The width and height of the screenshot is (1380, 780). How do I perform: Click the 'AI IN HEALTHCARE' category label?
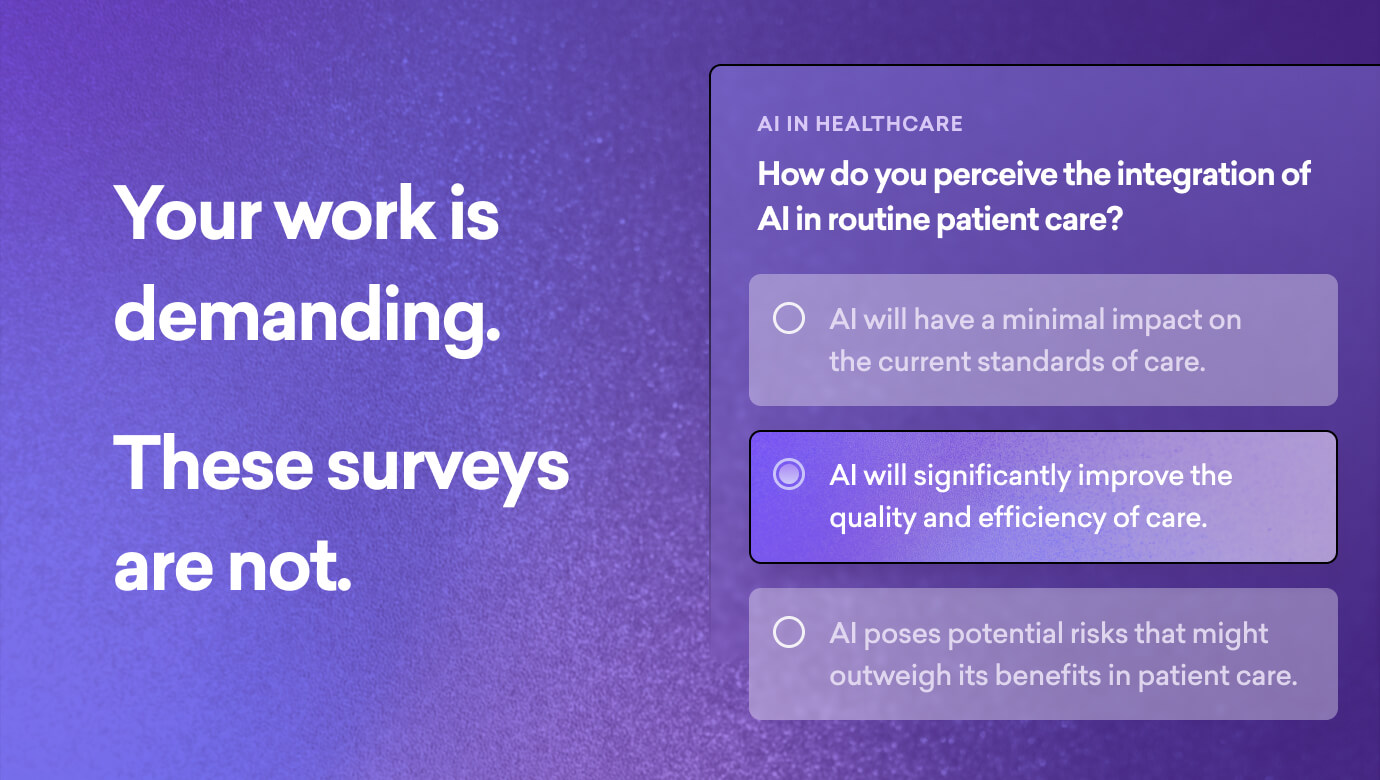pos(860,124)
